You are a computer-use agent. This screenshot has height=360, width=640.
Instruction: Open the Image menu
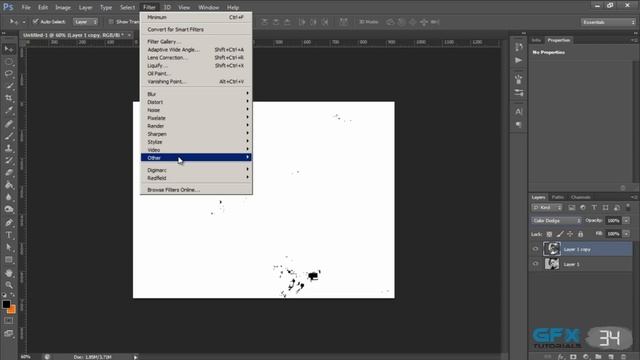click(x=63, y=7)
